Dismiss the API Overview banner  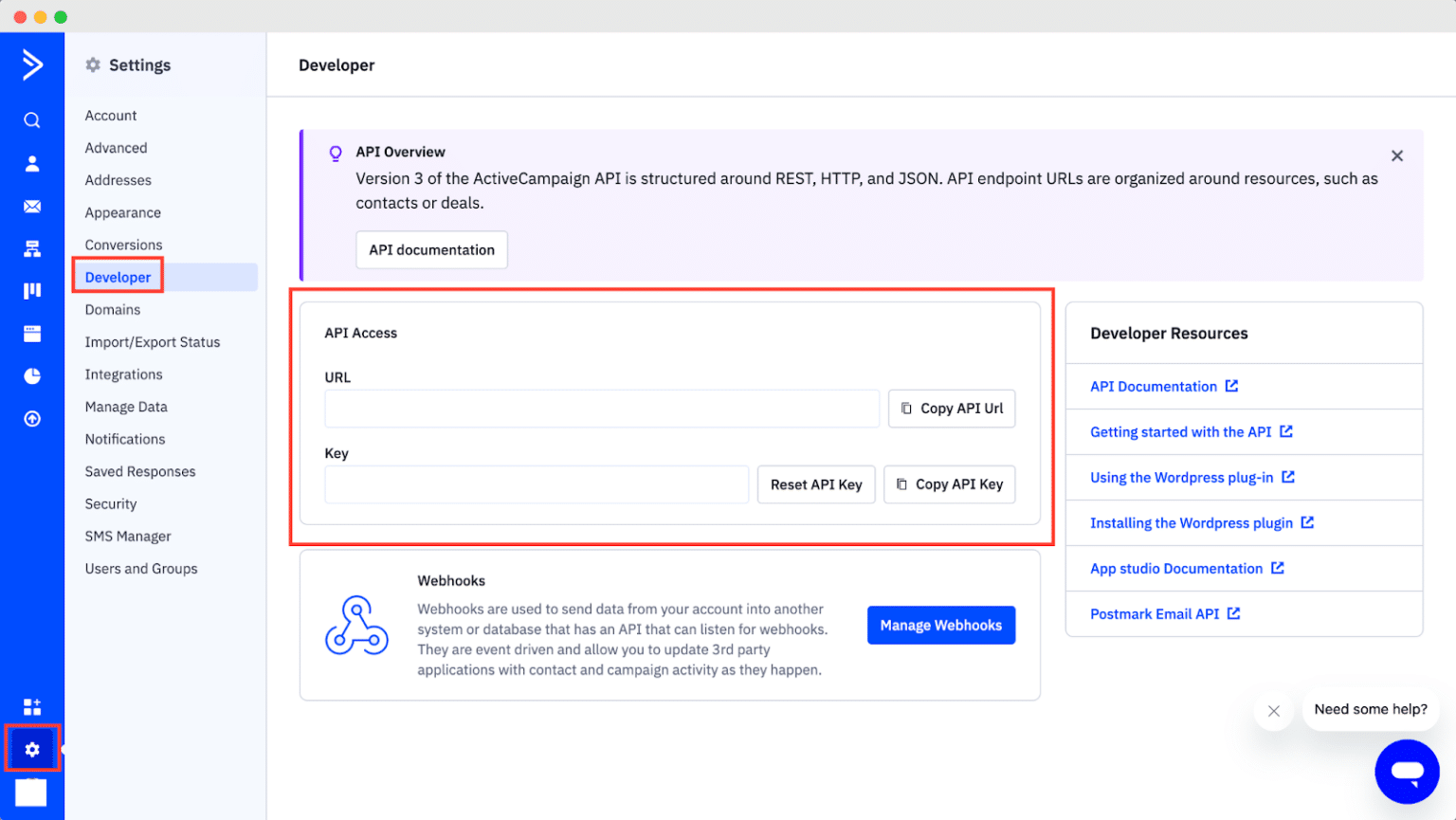point(1396,155)
